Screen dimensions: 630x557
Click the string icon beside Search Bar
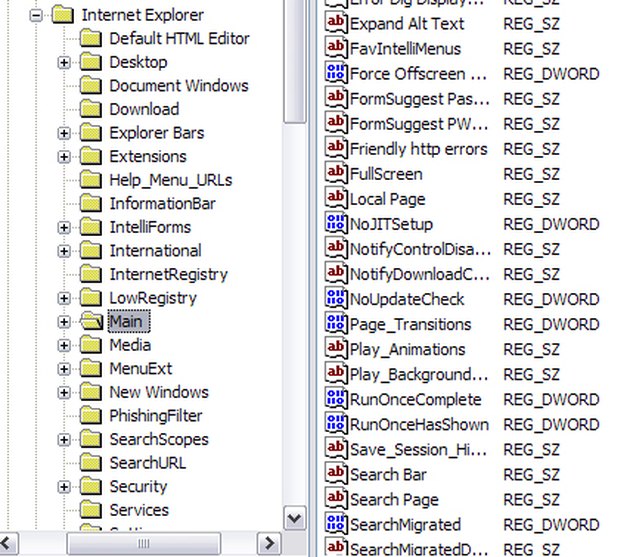[335, 474]
